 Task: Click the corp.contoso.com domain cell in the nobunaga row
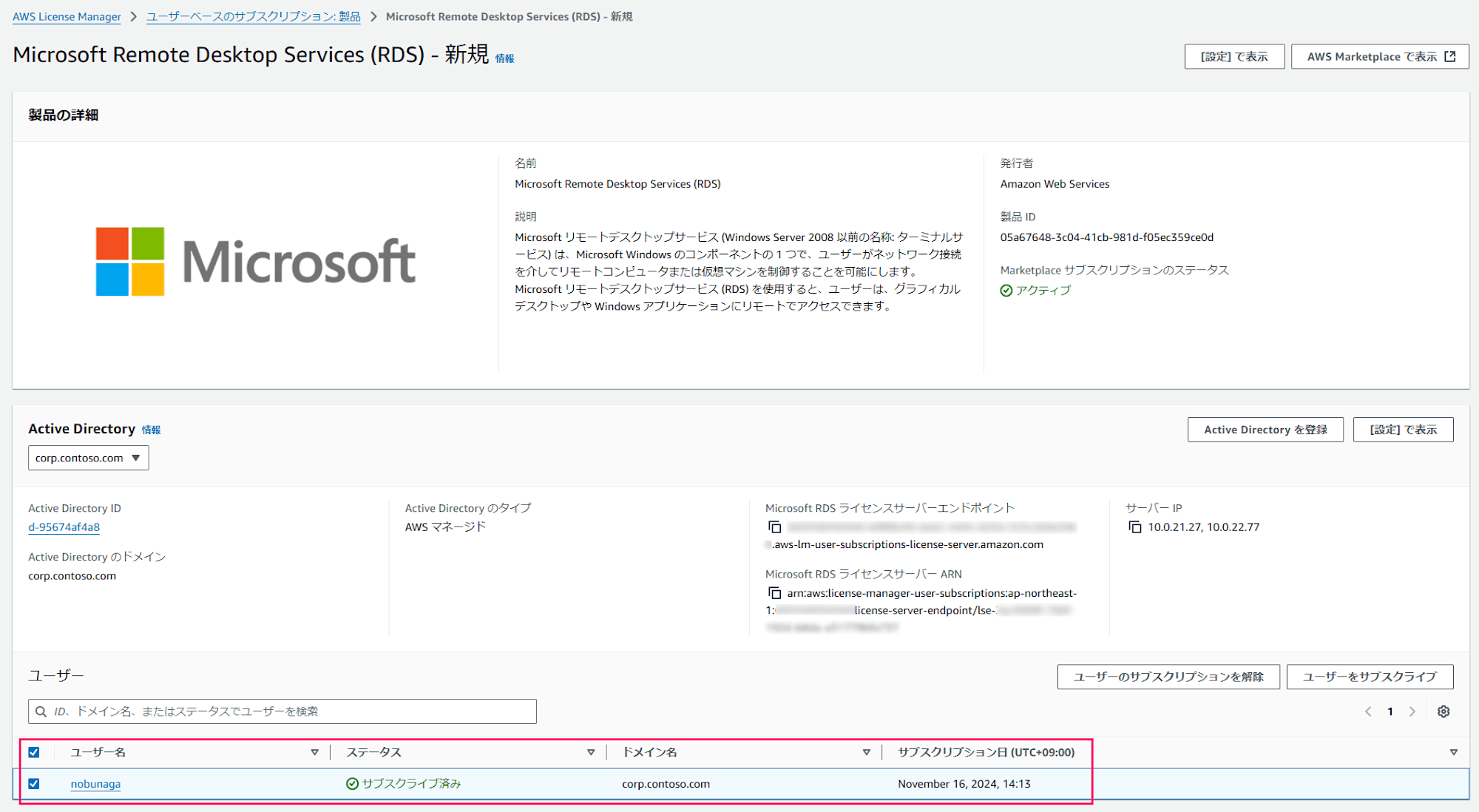coord(666,784)
